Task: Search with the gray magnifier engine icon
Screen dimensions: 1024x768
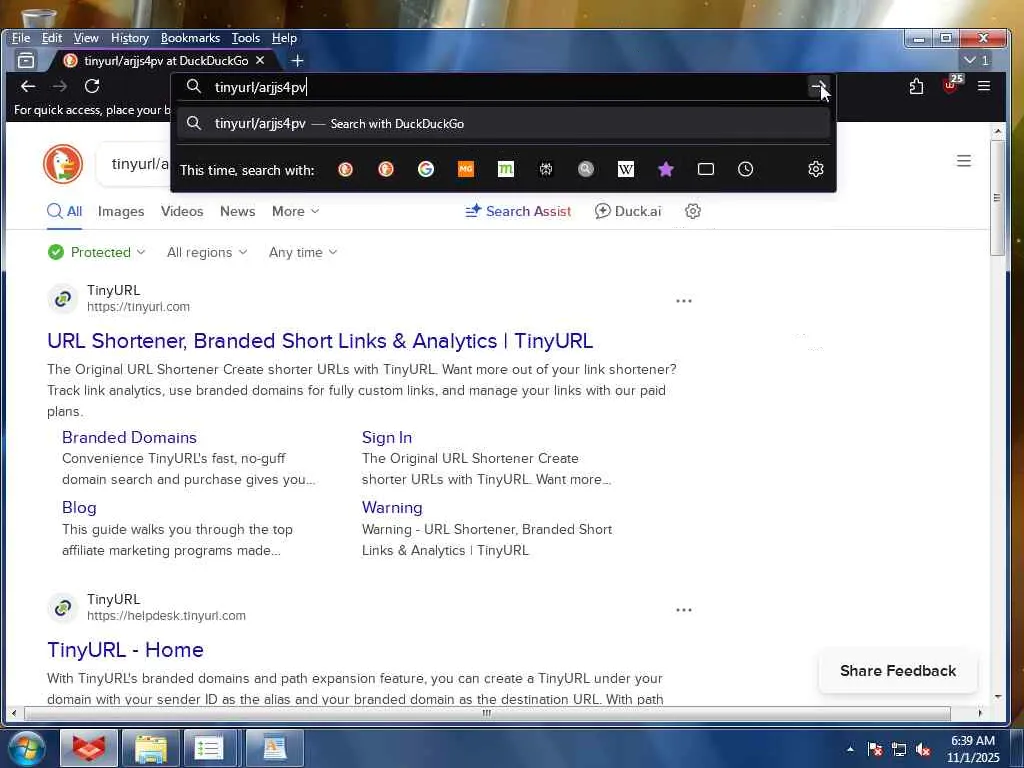Action: (x=586, y=170)
